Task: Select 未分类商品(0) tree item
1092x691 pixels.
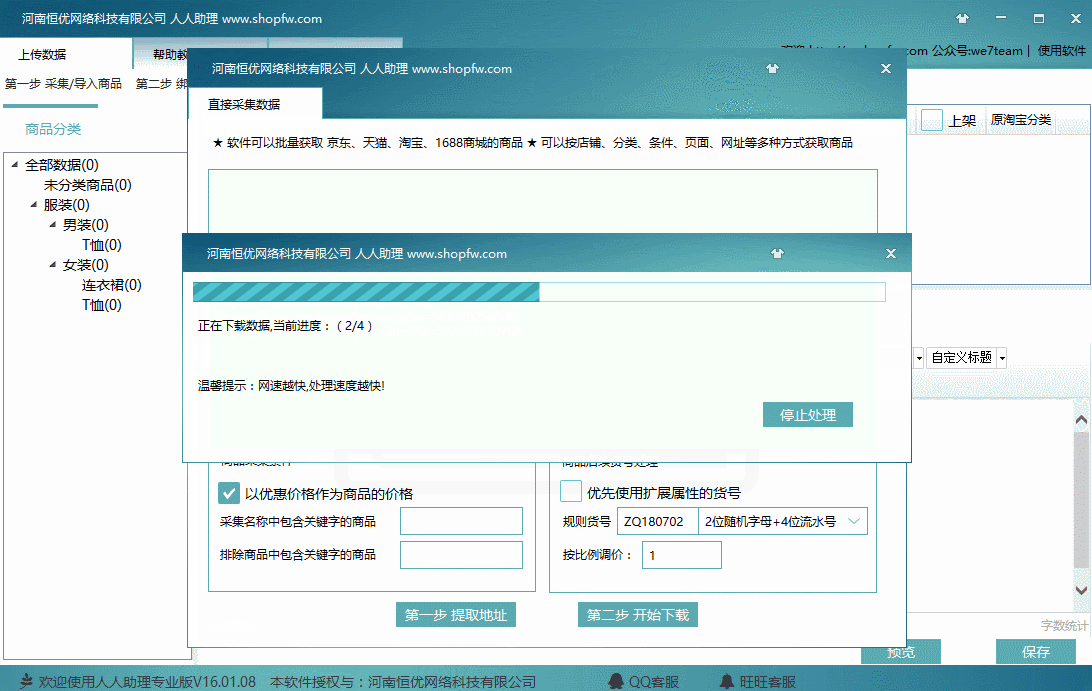Action: pos(88,185)
